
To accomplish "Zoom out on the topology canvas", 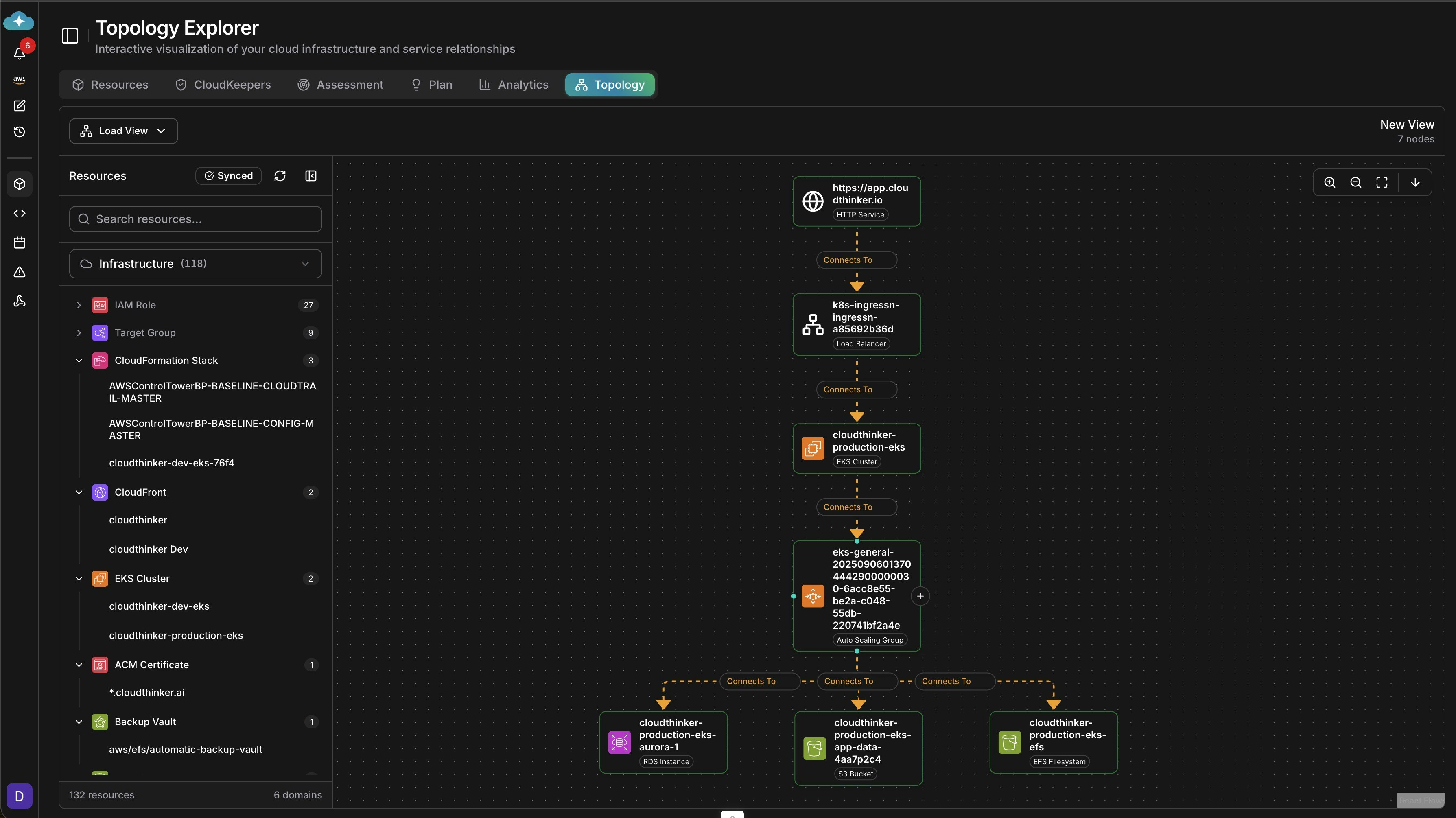I will click(x=1356, y=182).
